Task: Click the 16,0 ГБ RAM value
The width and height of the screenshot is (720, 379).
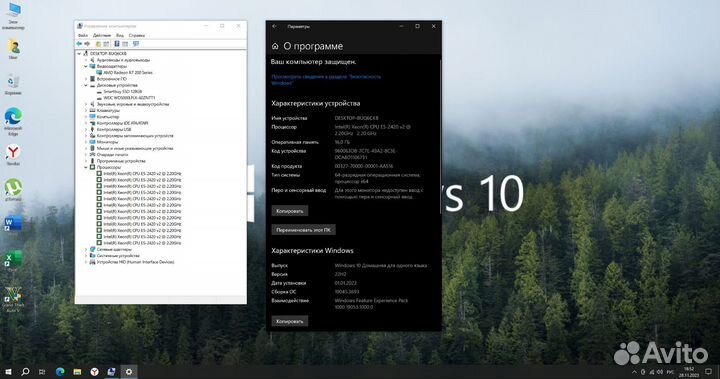Action: pyautogui.click(x=342, y=142)
